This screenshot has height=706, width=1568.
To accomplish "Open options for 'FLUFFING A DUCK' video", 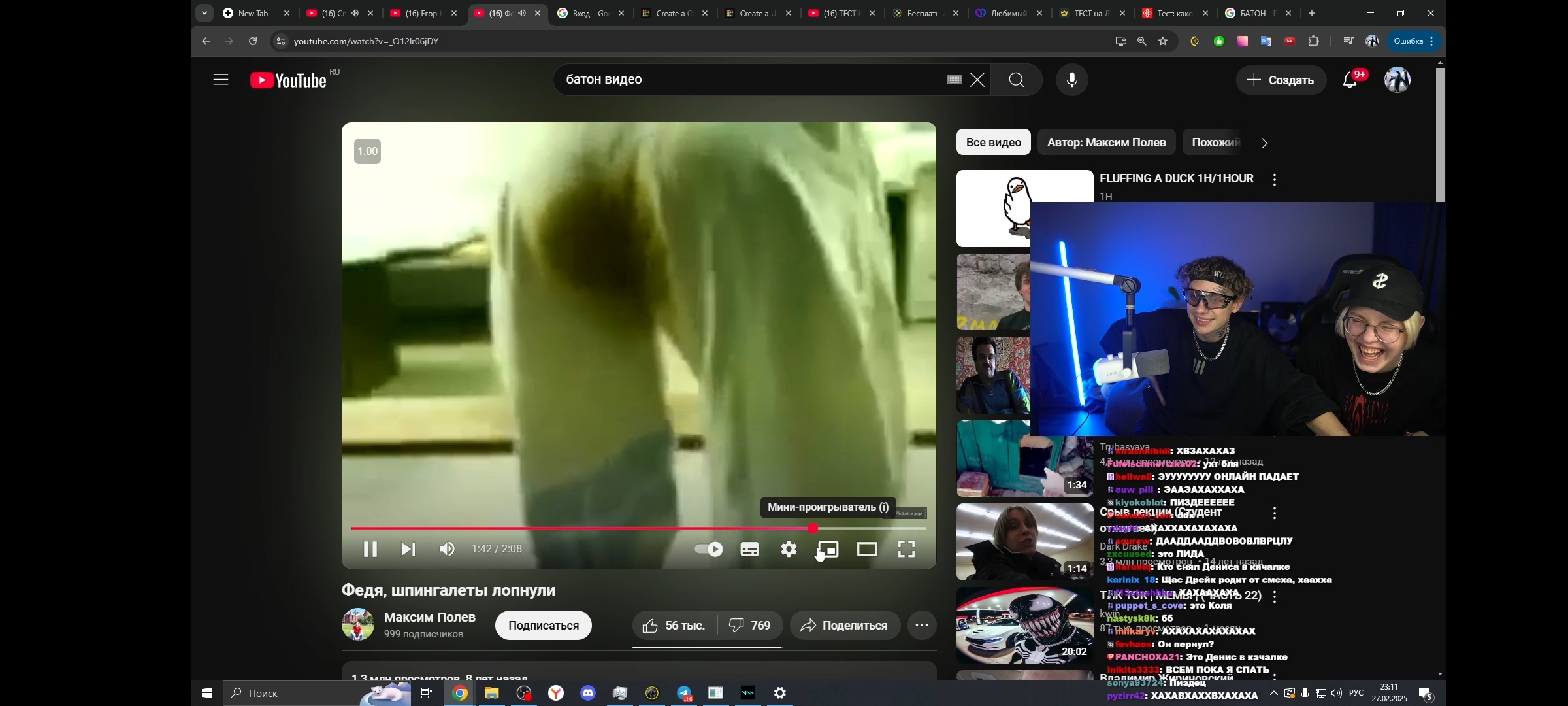I will [1275, 180].
